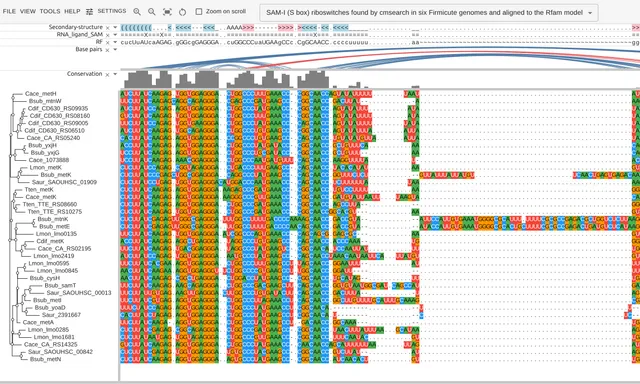Select the Lmon_lmo0845 sequence label
The image size is (640, 384).
tap(57, 271)
